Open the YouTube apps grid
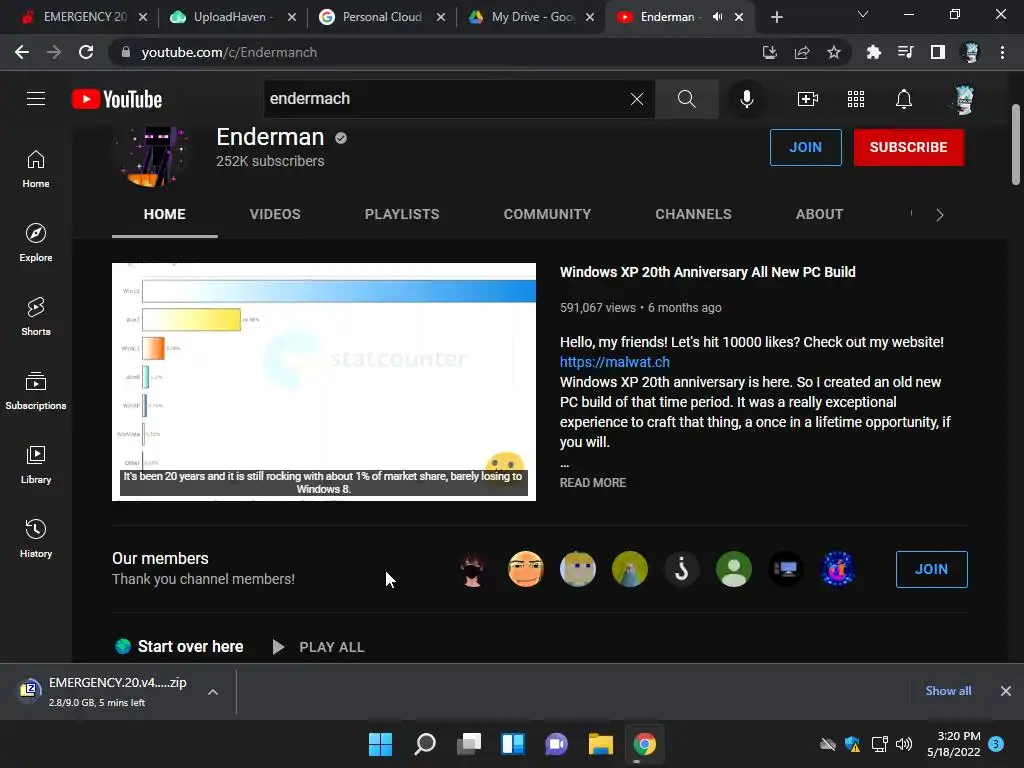Image resolution: width=1024 pixels, height=768 pixels. point(856,99)
